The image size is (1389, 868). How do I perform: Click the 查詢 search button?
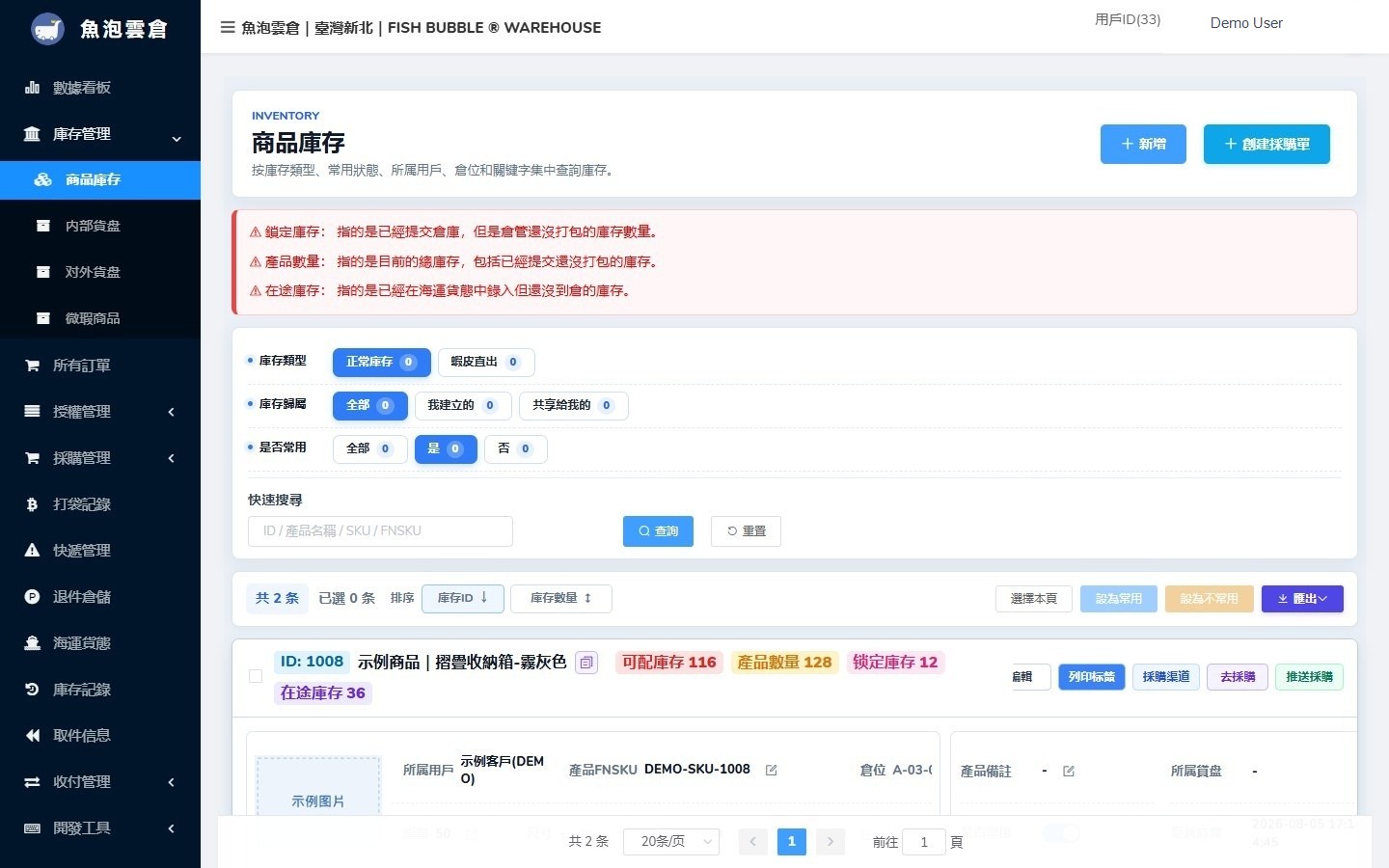(658, 531)
